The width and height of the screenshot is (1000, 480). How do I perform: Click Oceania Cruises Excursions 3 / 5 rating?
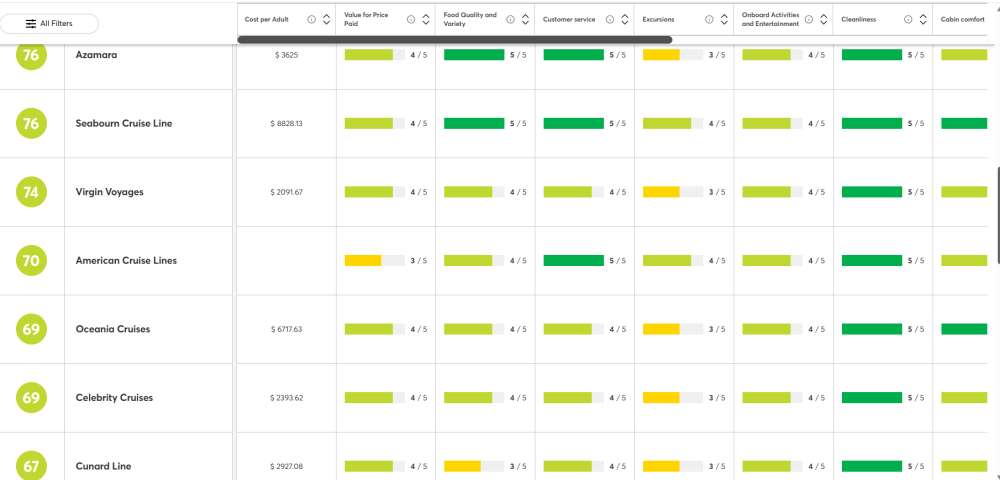(717, 329)
